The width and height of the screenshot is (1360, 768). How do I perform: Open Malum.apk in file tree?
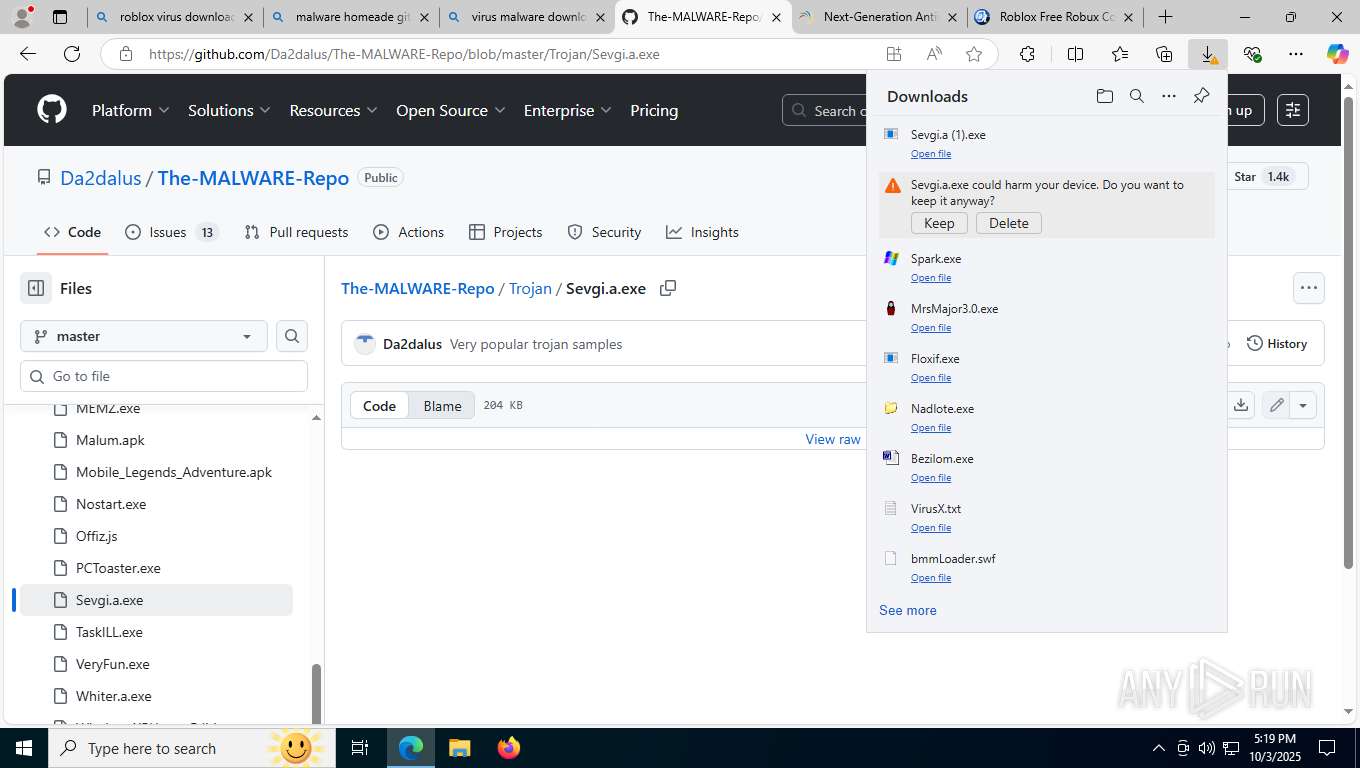click(x=110, y=440)
